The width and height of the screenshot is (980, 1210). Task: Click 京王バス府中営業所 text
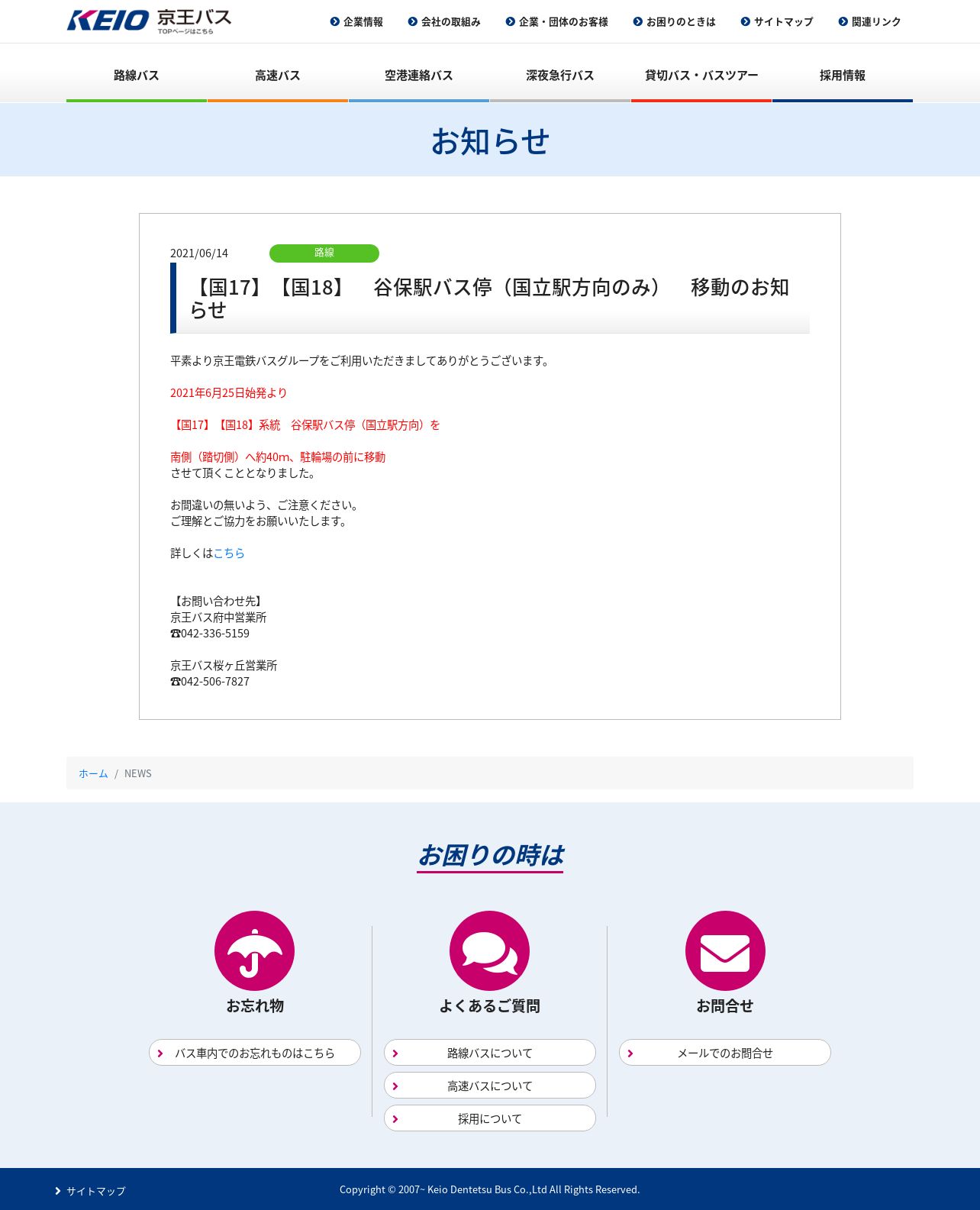[218, 617]
